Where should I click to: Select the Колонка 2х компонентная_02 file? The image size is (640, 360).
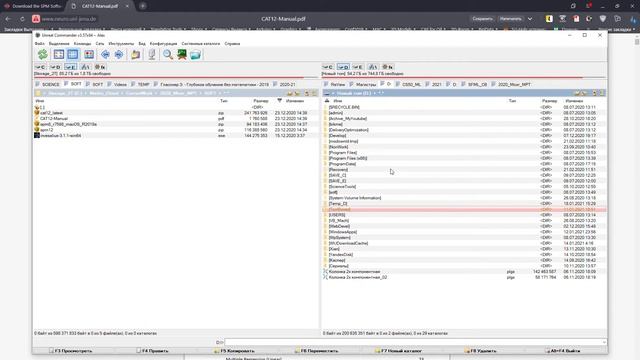(464, 277)
